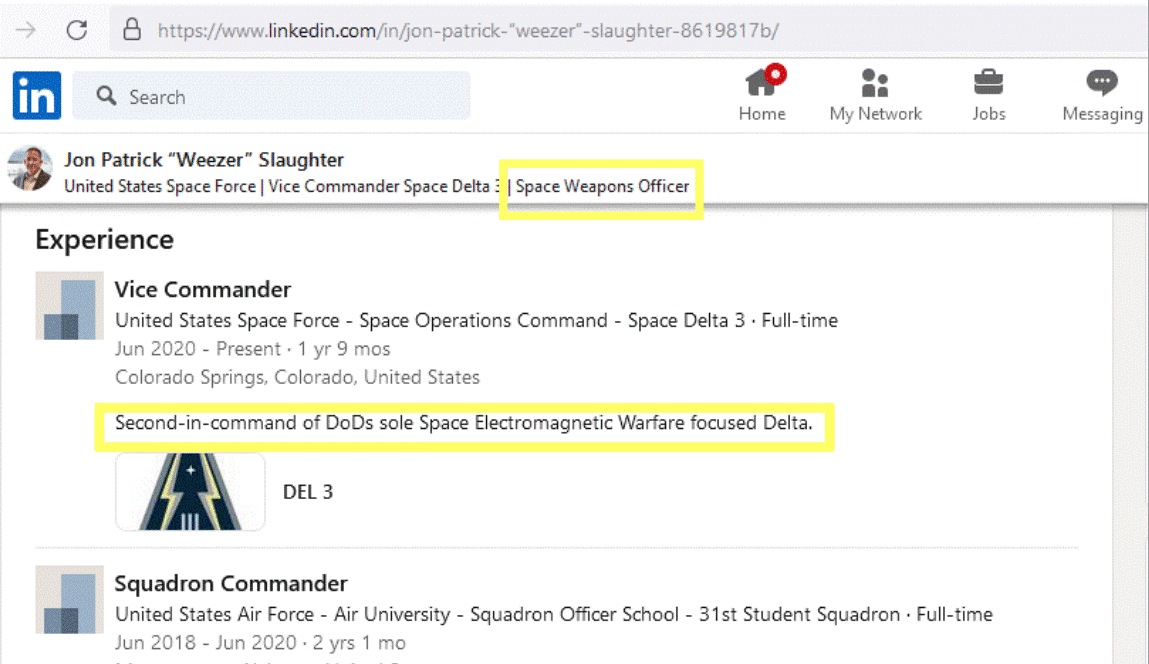Click the browser forward arrow
The width and height of the screenshot is (1149, 664).
(26, 30)
